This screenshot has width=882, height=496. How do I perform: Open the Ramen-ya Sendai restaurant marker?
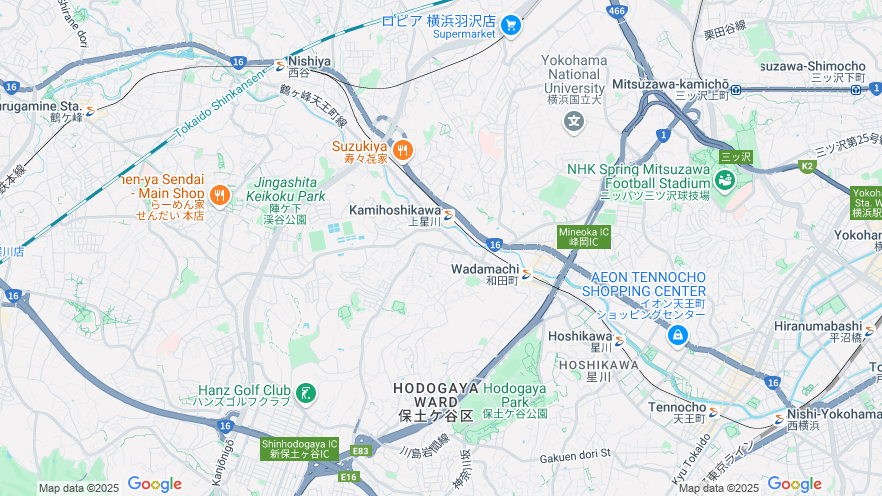tap(219, 196)
